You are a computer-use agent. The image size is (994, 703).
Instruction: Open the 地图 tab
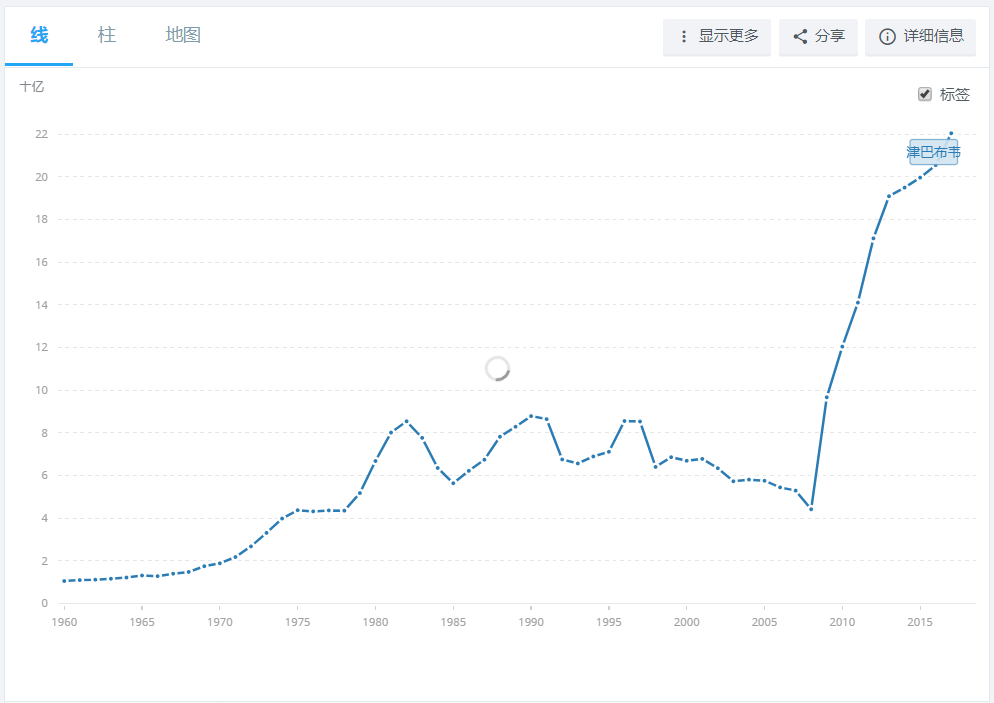point(183,35)
